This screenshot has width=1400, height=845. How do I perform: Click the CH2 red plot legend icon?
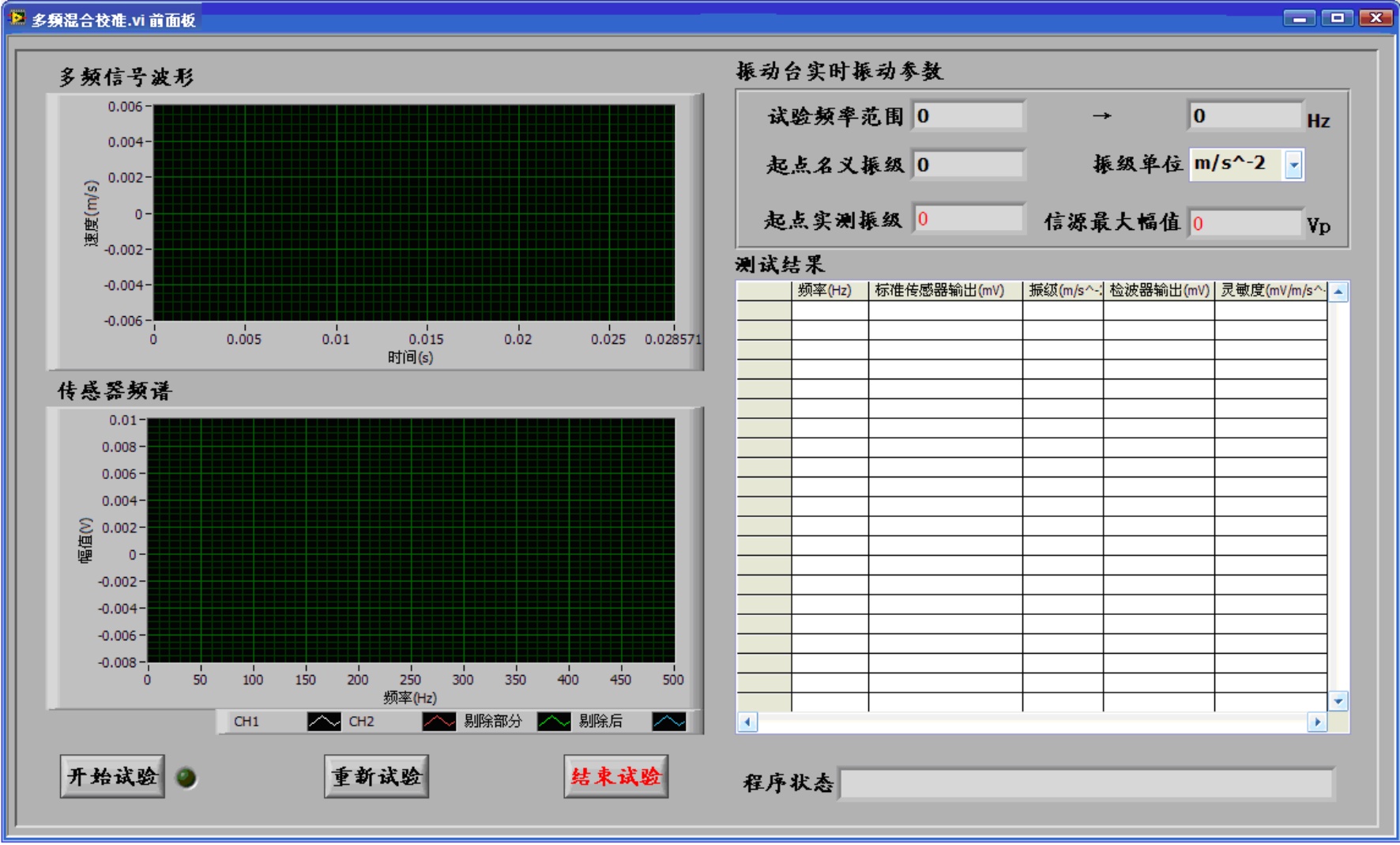pyautogui.click(x=438, y=722)
